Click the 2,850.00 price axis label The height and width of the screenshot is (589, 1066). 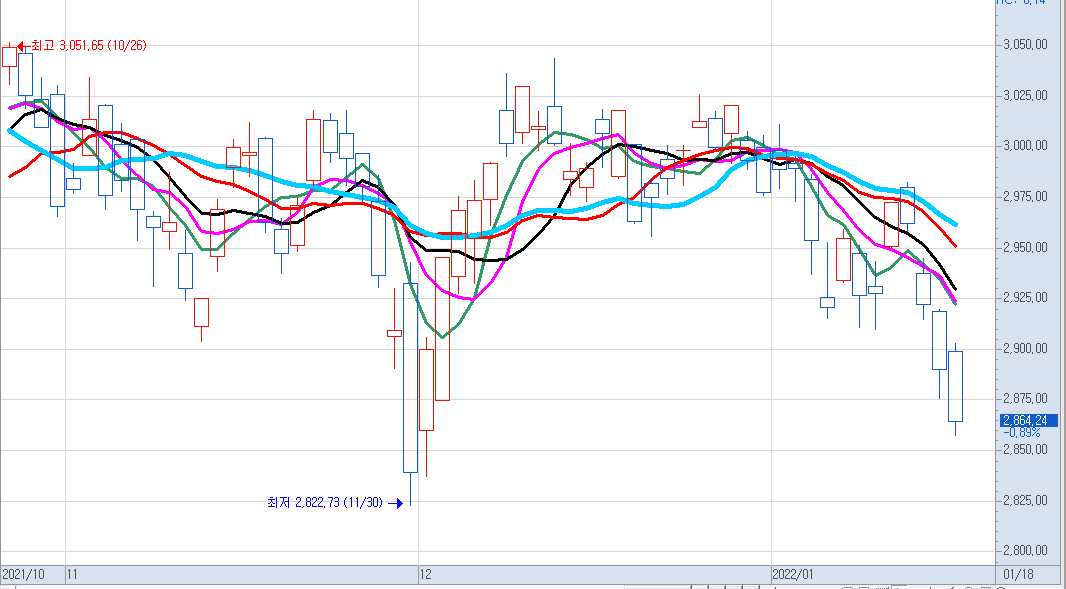pyautogui.click(x=1025, y=450)
